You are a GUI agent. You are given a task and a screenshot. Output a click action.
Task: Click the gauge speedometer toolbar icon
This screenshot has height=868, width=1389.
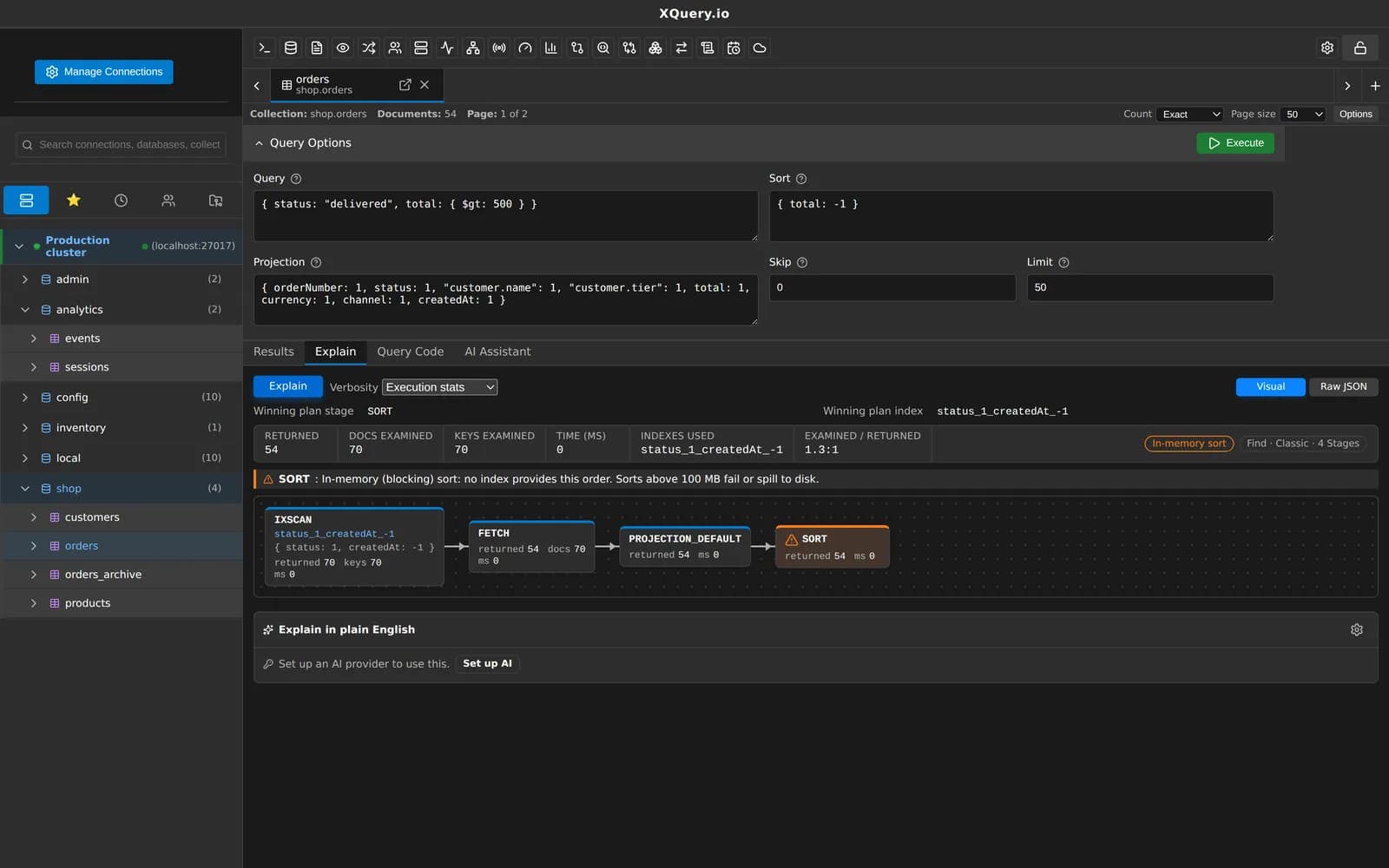pos(525,48)
